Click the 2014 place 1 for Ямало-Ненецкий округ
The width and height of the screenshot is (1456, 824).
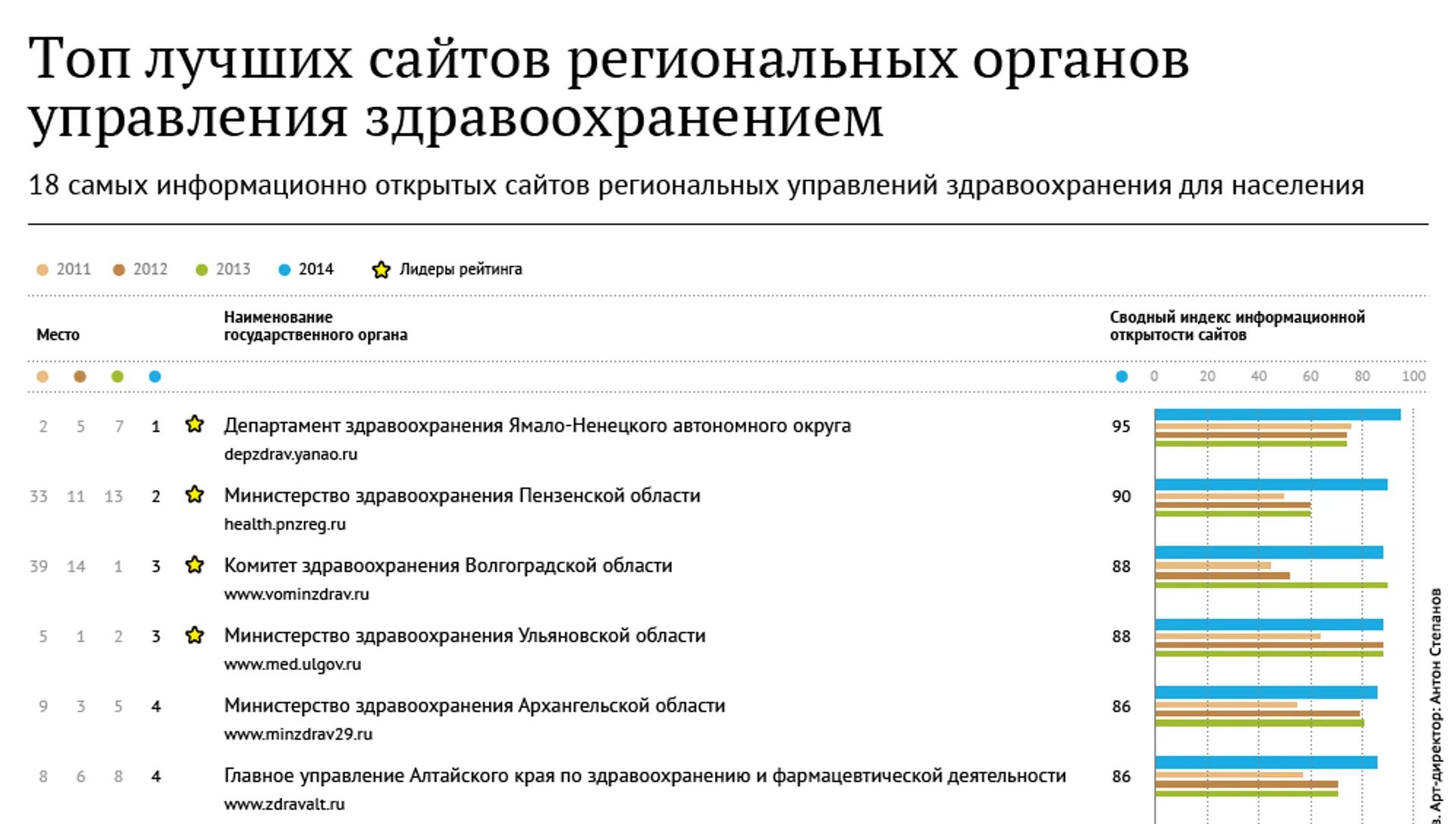155,426
